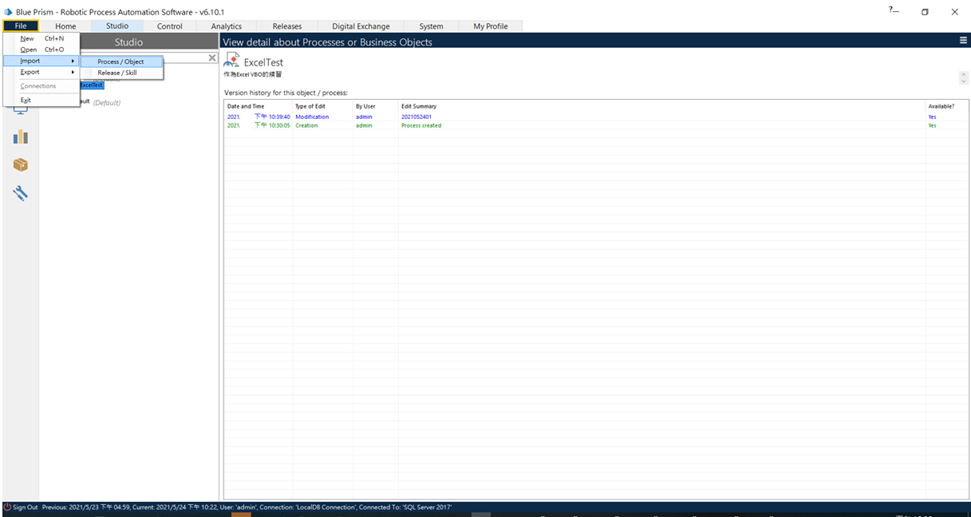971x517 pixels.
Task: Click the Control monitor sidebar icon
Action: (20, 110)
